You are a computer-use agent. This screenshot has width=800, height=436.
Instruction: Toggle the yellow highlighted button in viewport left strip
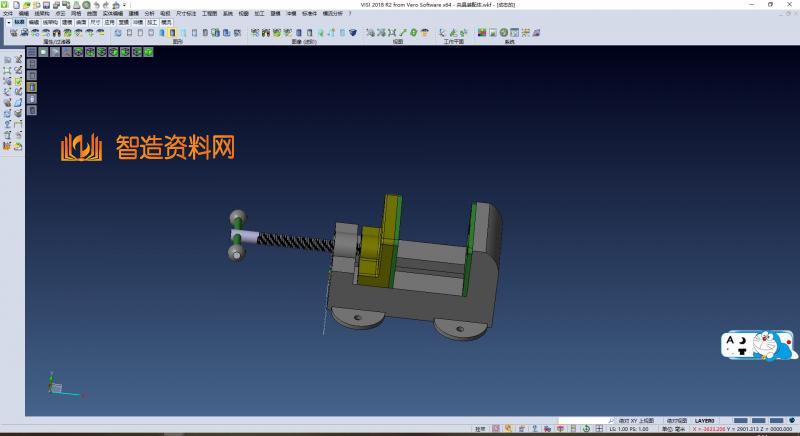[31, 86]
